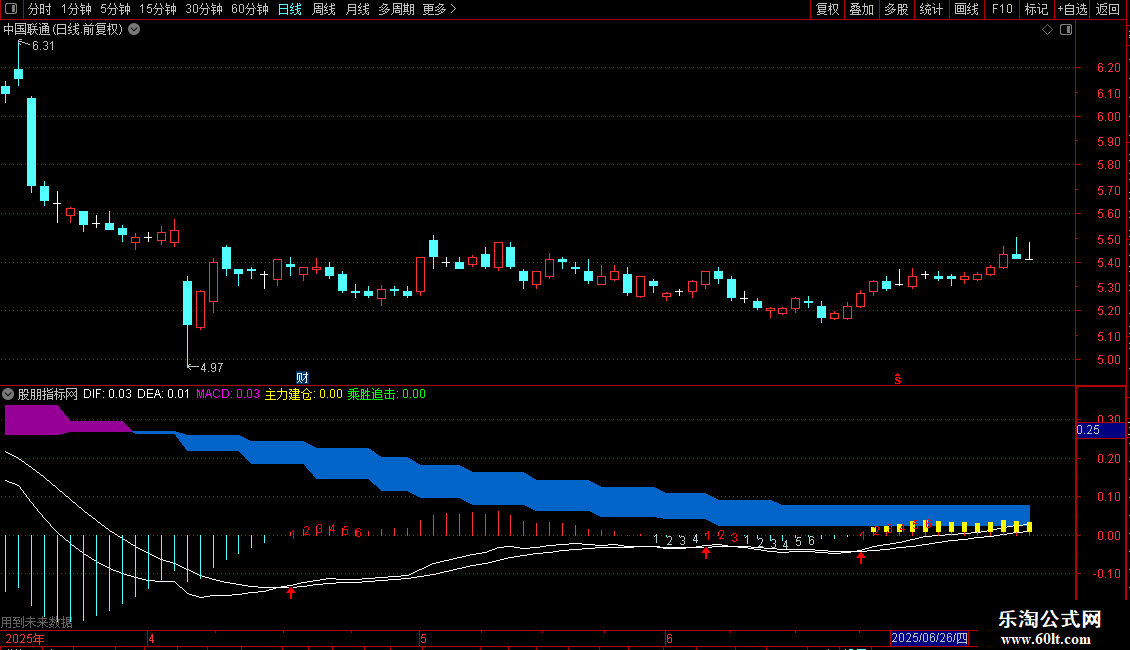Image resolution: width=1130 pixels, height=650 pixels.
Task: Switch to 月线 monthly chart
Action: coord(357,9)
